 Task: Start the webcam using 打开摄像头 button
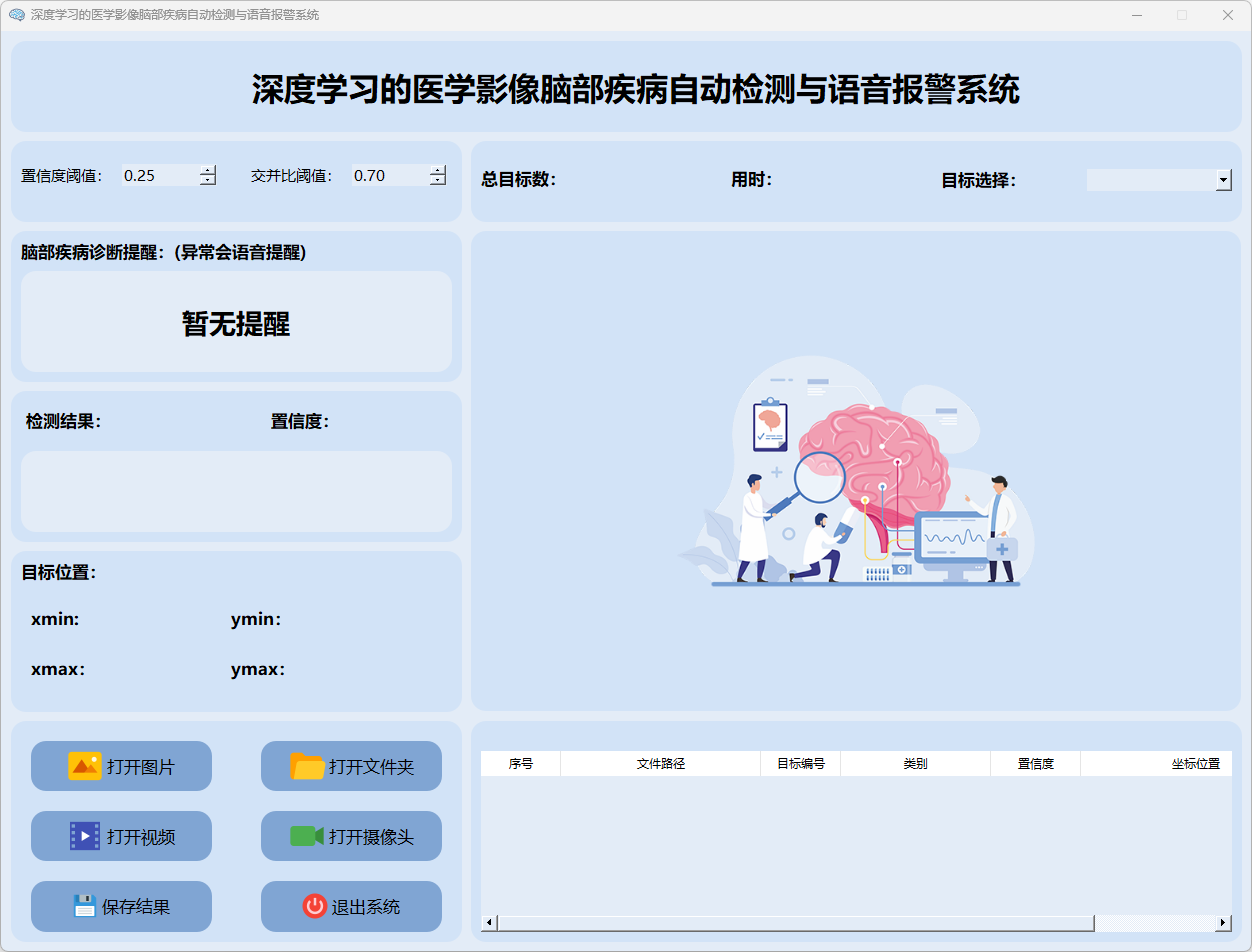click(x=351, y=836)
